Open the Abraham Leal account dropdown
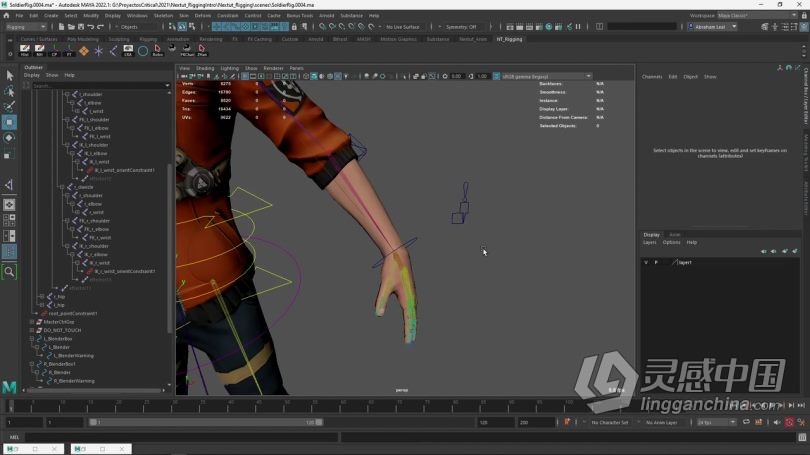The height and width of the screenshot is (455, 810). point(712,27)
